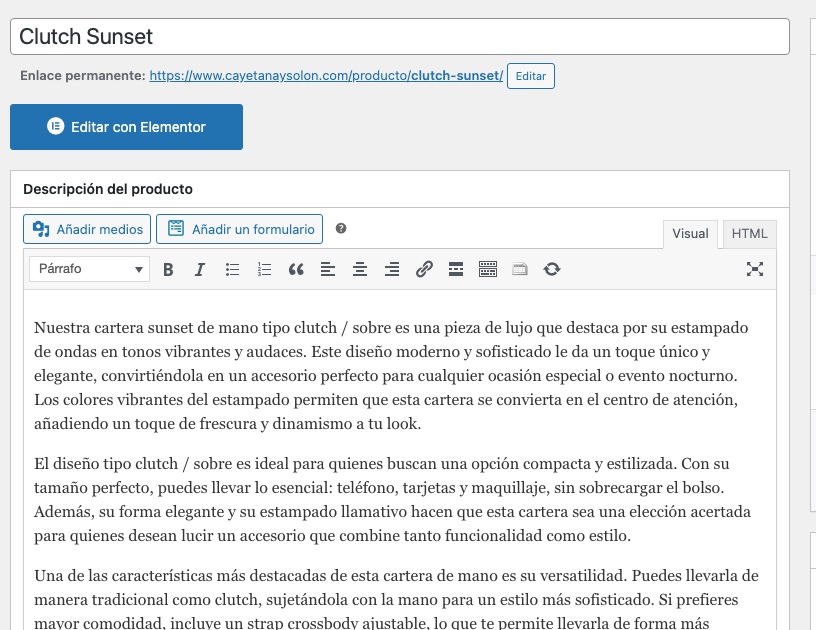Click the Descripción del producto panel heading

click(108, 189)
